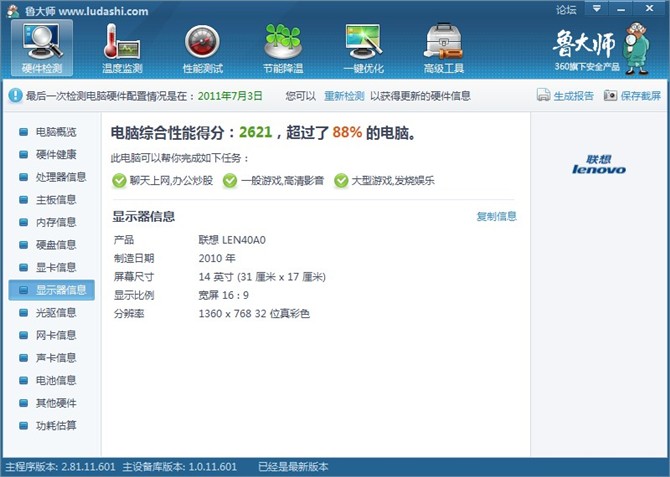
Task: Open the 高级工具 advanced tools
Action: pos(444,48)
